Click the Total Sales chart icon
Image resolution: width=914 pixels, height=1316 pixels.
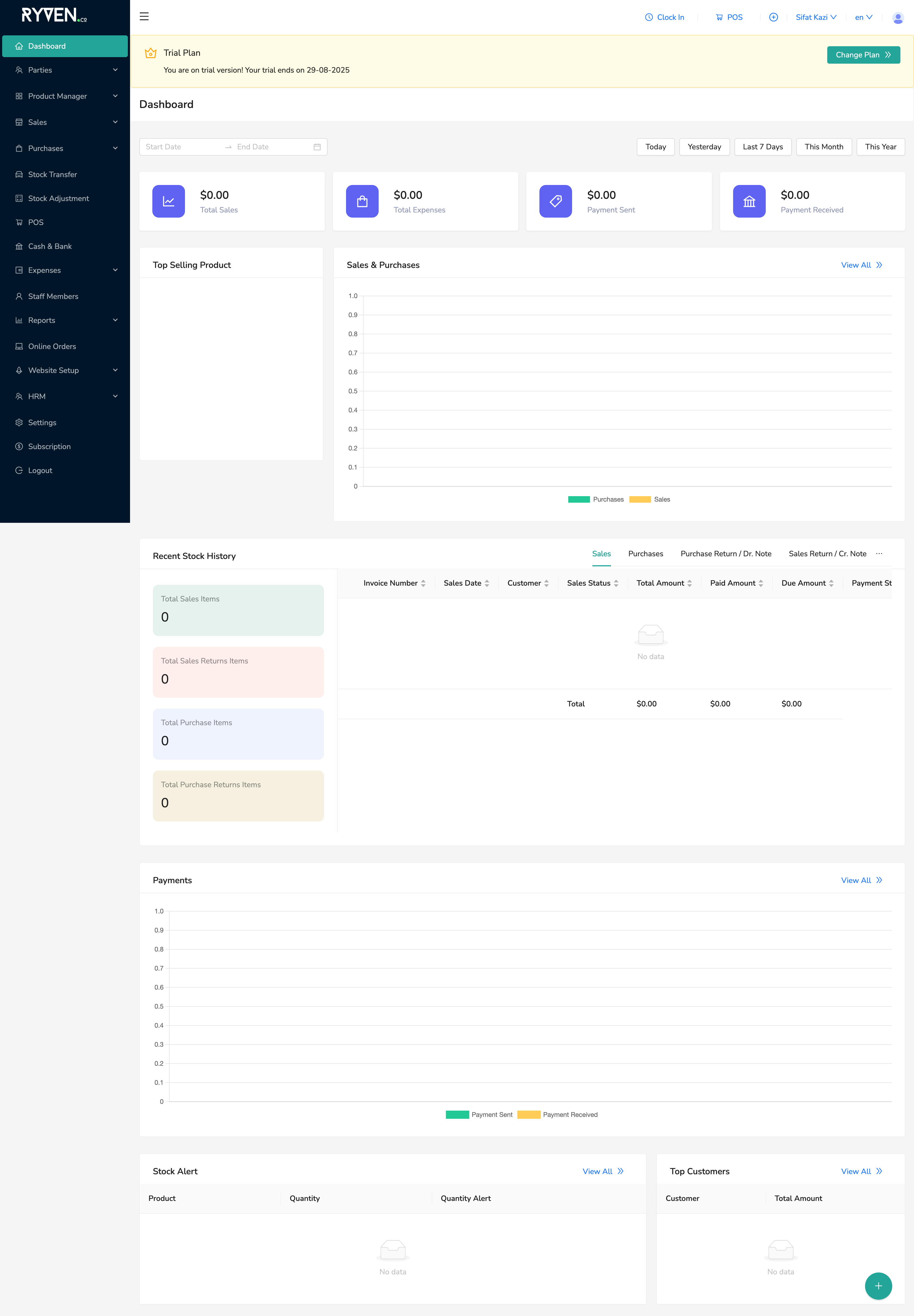(x=168, y=201)
